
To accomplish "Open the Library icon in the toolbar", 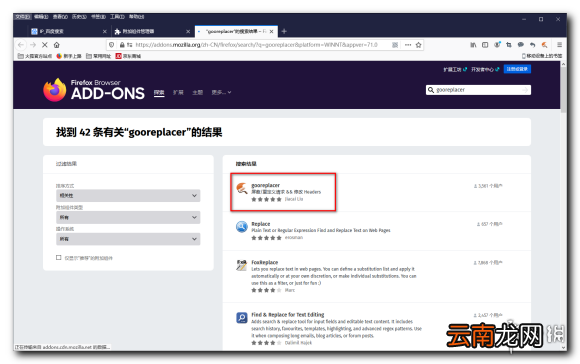I will [x=473, y=45].
